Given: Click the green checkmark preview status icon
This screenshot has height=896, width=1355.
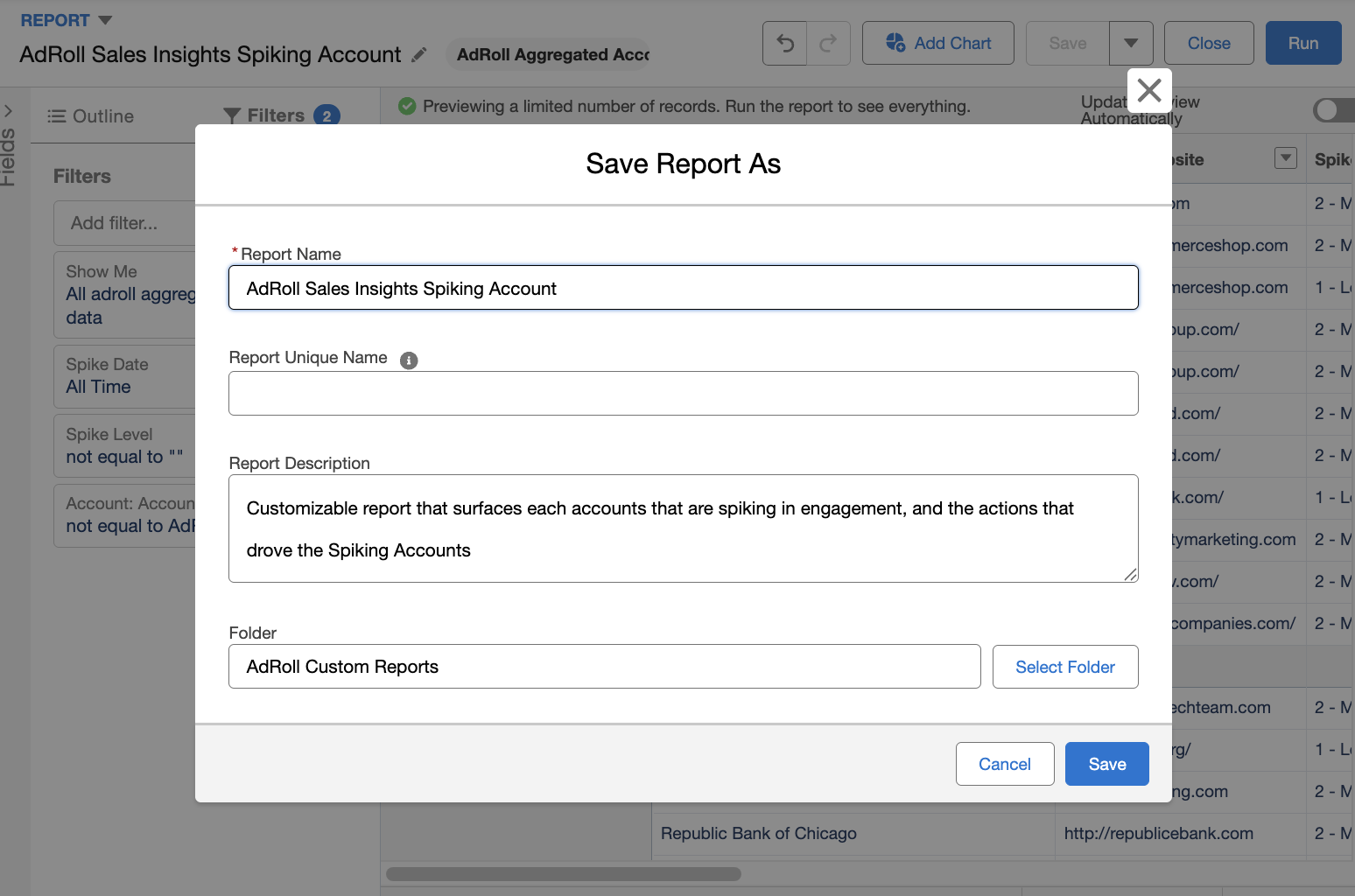Looking at the screenshot, I should pyautogui.click(x=407, y=106).
